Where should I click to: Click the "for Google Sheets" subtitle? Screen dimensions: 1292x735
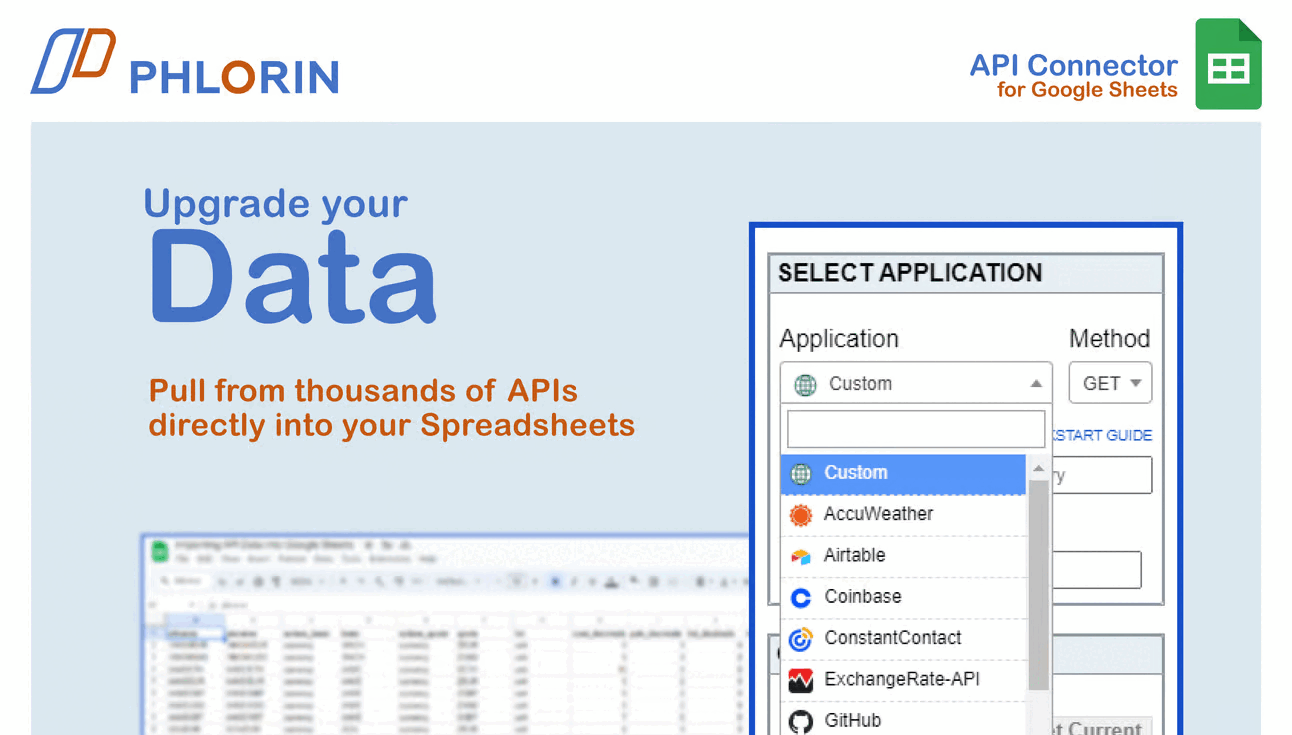click(1087, 90)
